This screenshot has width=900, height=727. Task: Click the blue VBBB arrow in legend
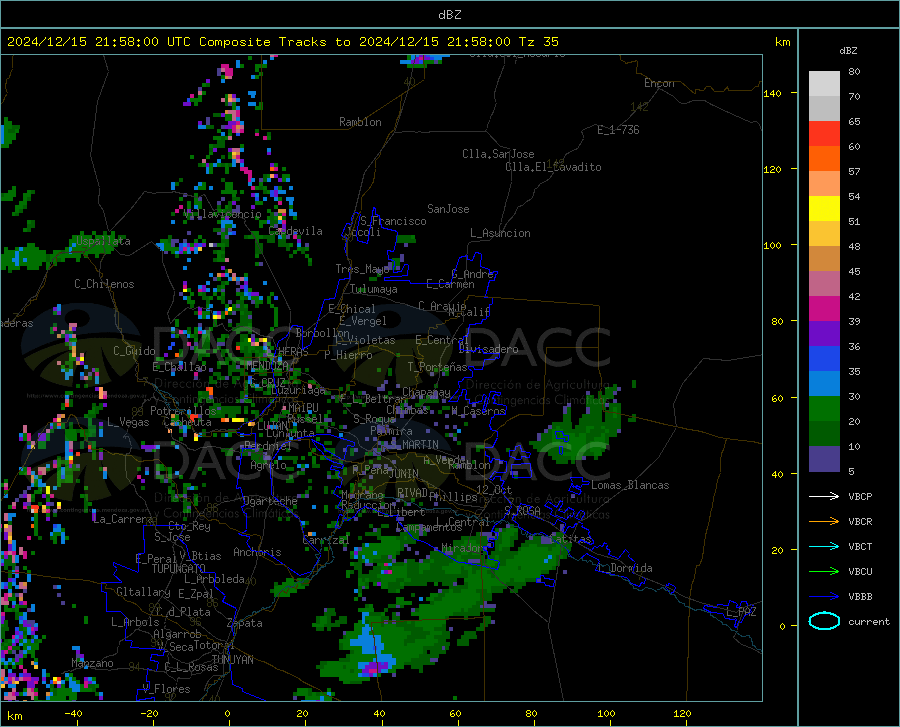(824, 597)
